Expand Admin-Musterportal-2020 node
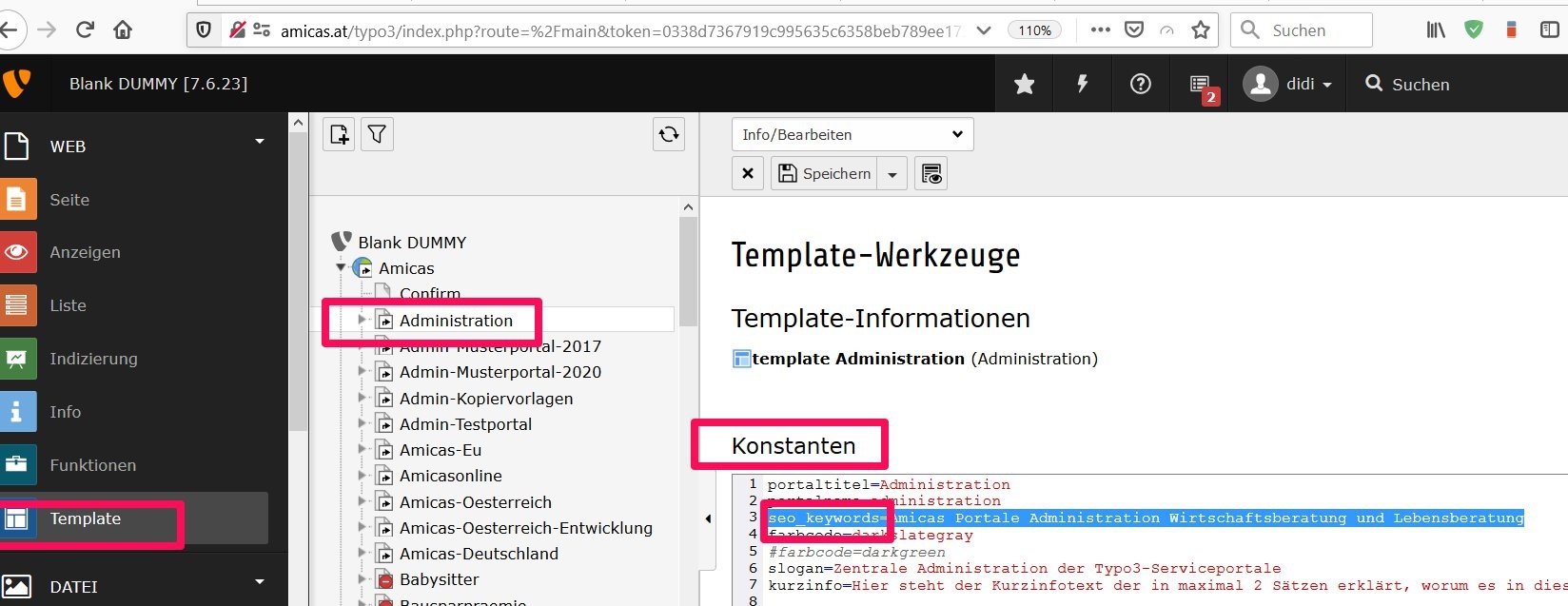The image size is (1568, 606). (362, 371)
